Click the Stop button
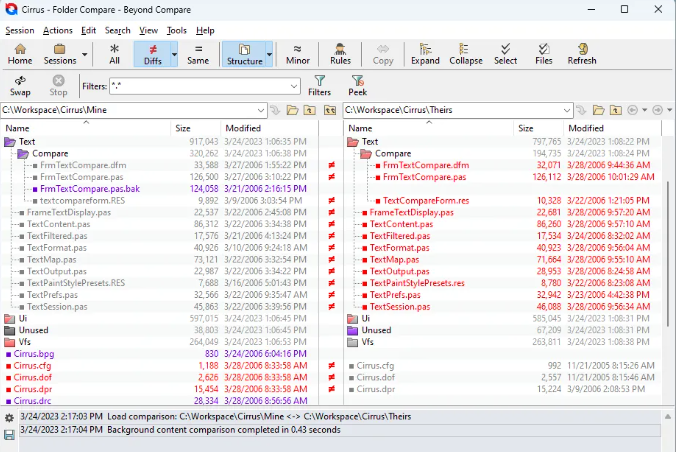 click(58, 86)
